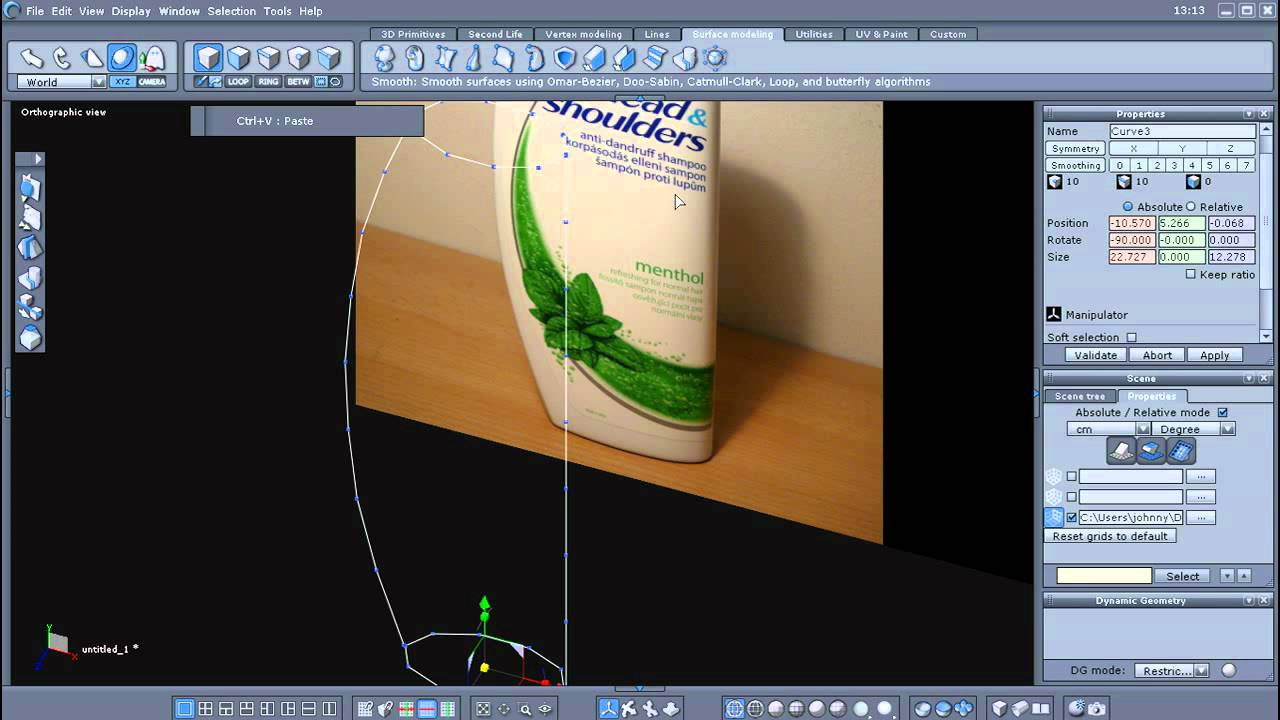1280x720 pixels.
Task: Switch to the Scene tree tab
Action: pos(1080,396)
